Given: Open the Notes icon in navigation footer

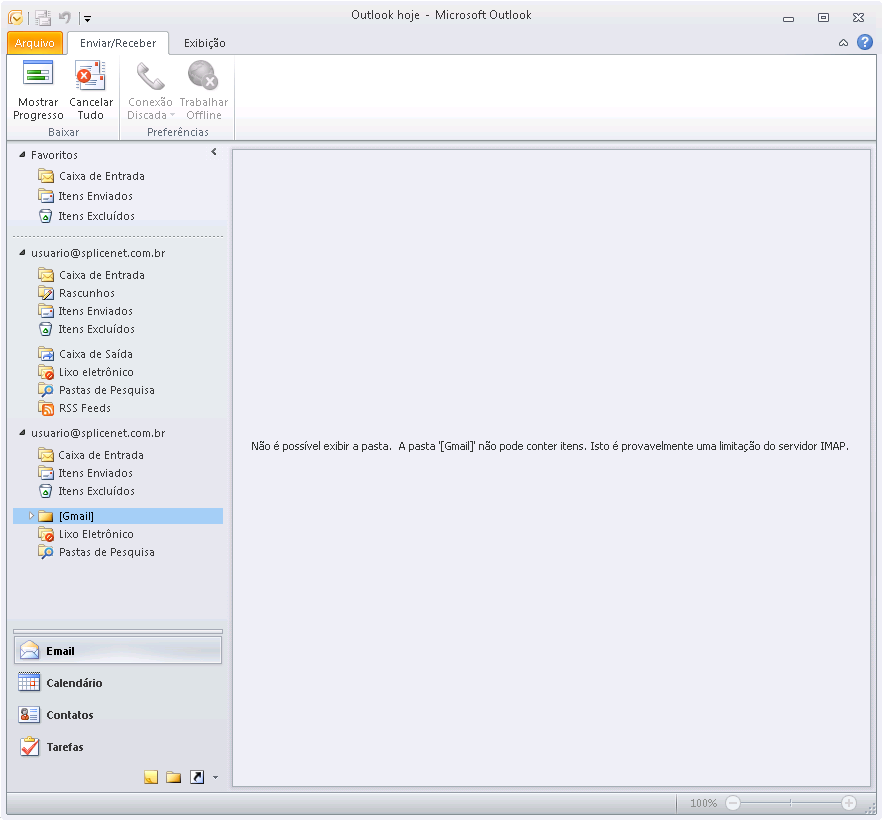Looking at the screenshot, I should click(151, 777).
